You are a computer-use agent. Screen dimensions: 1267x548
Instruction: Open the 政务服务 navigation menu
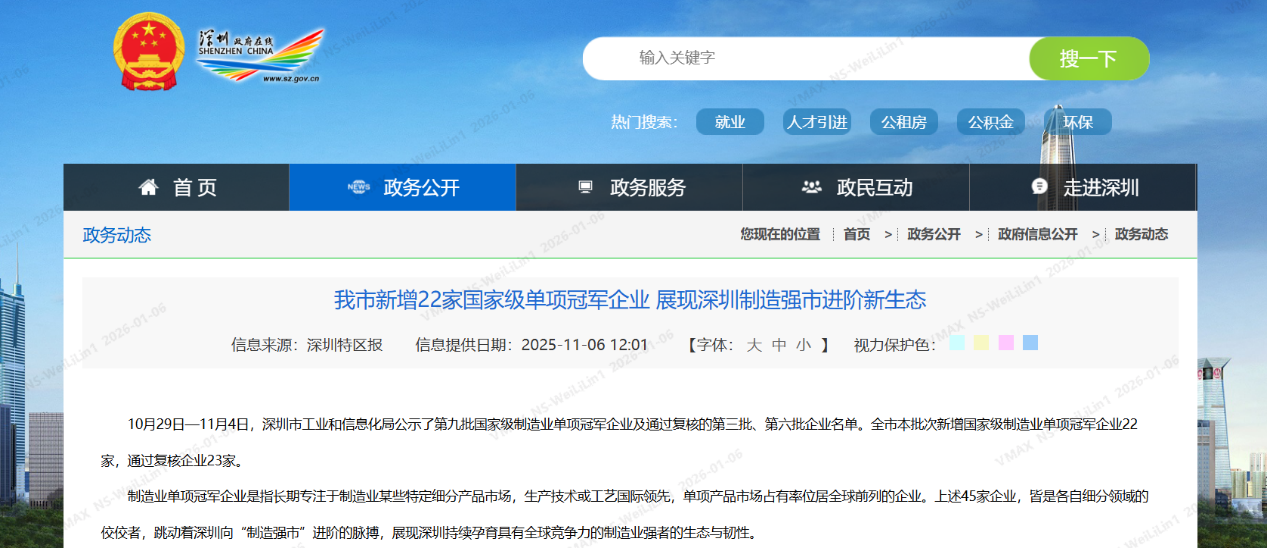[x=648, y=188]
